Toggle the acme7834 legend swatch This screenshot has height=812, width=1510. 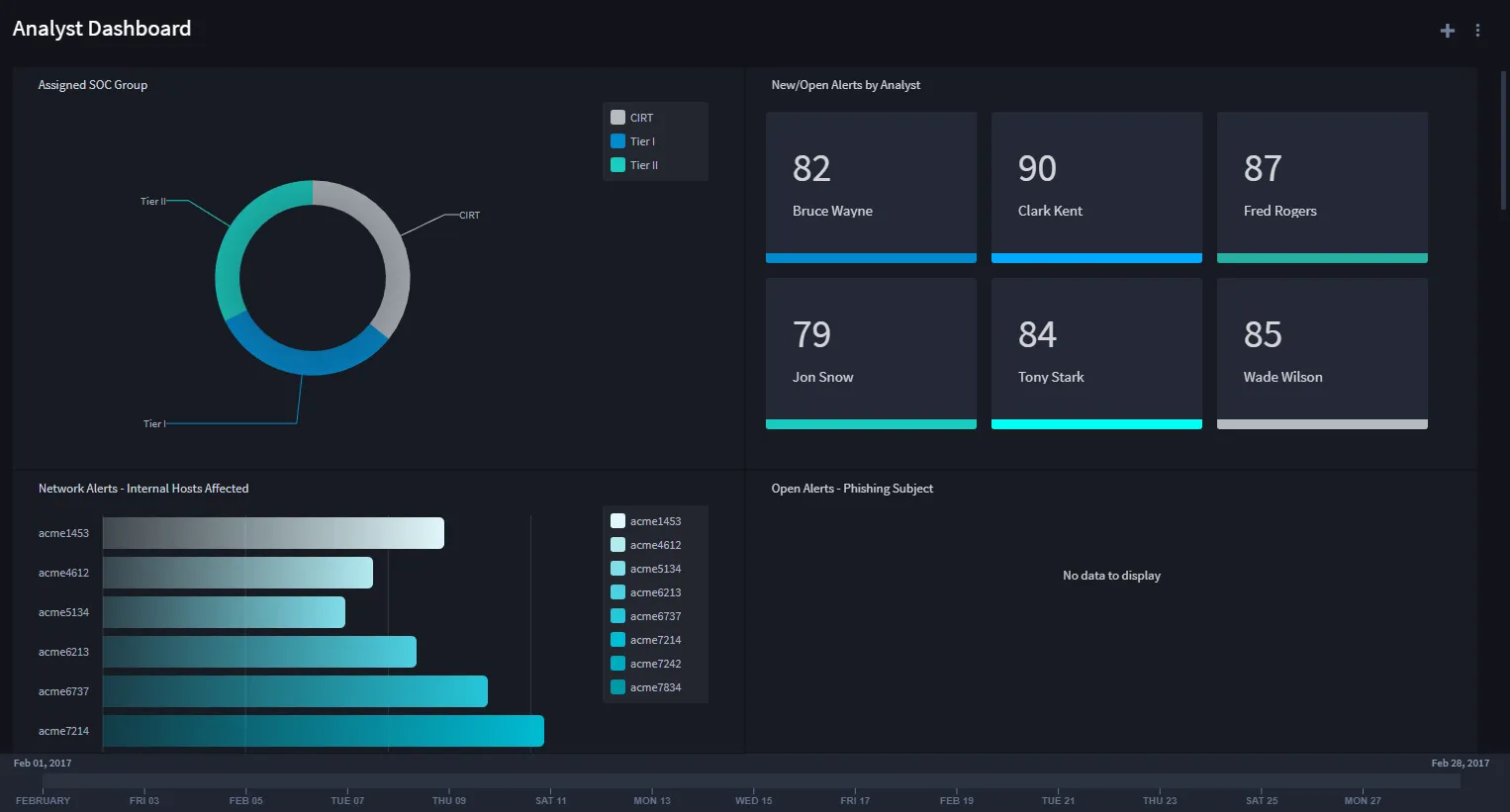coord(617,687)
